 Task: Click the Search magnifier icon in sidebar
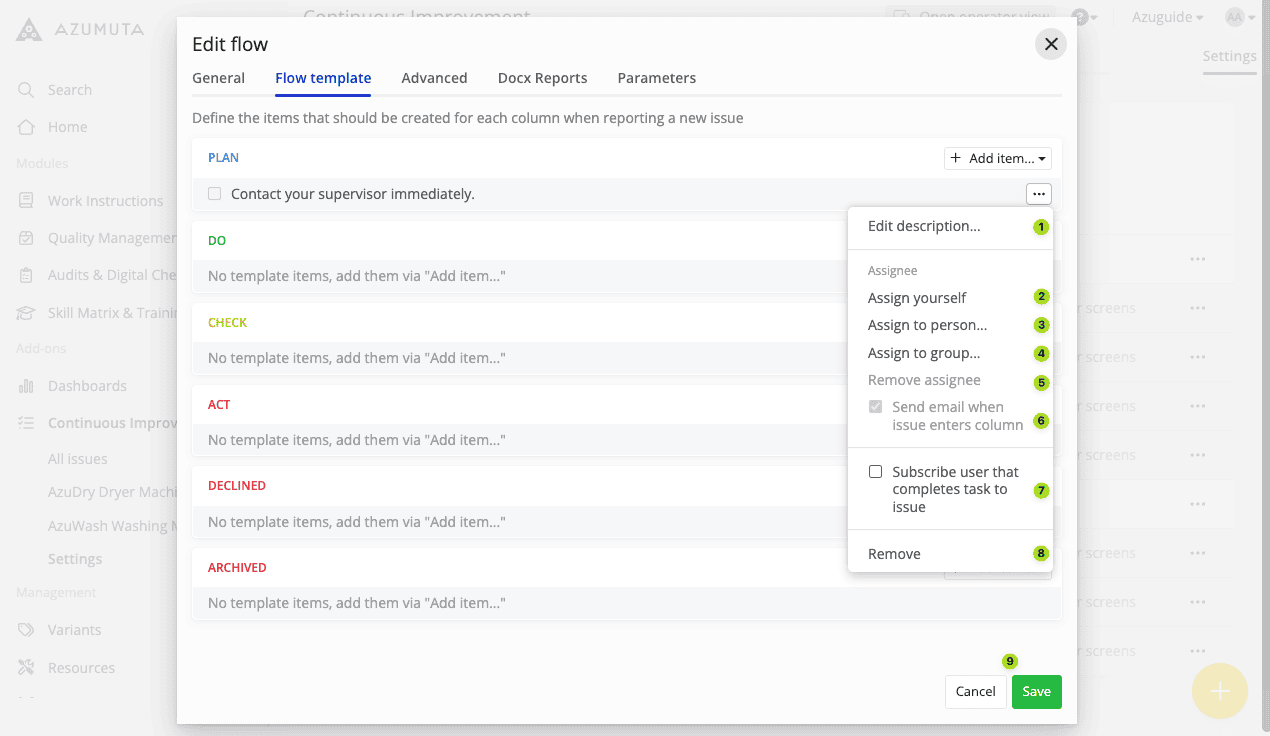tap(27, 90)
